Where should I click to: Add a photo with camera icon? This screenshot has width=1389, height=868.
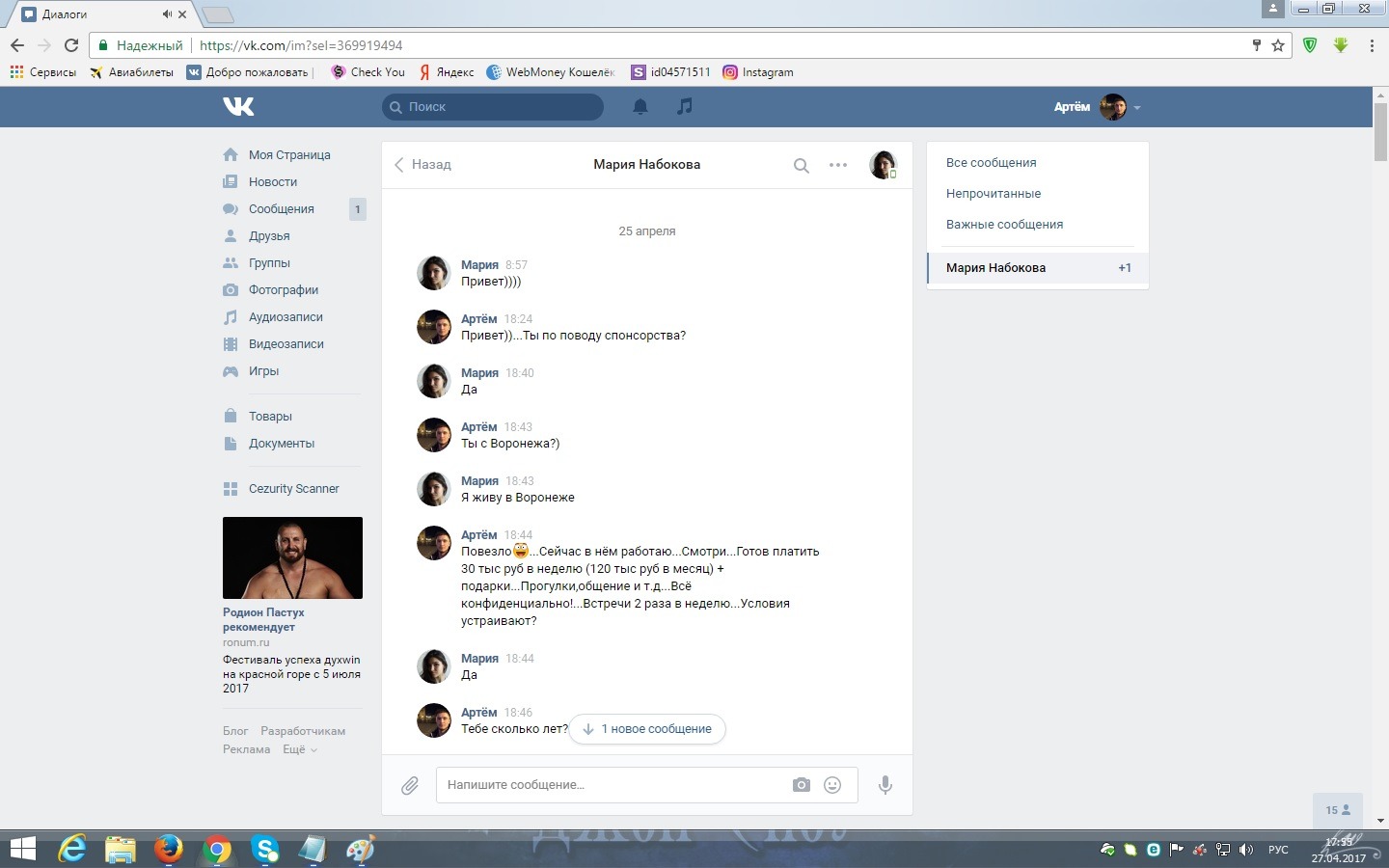(x=802, y=785)
